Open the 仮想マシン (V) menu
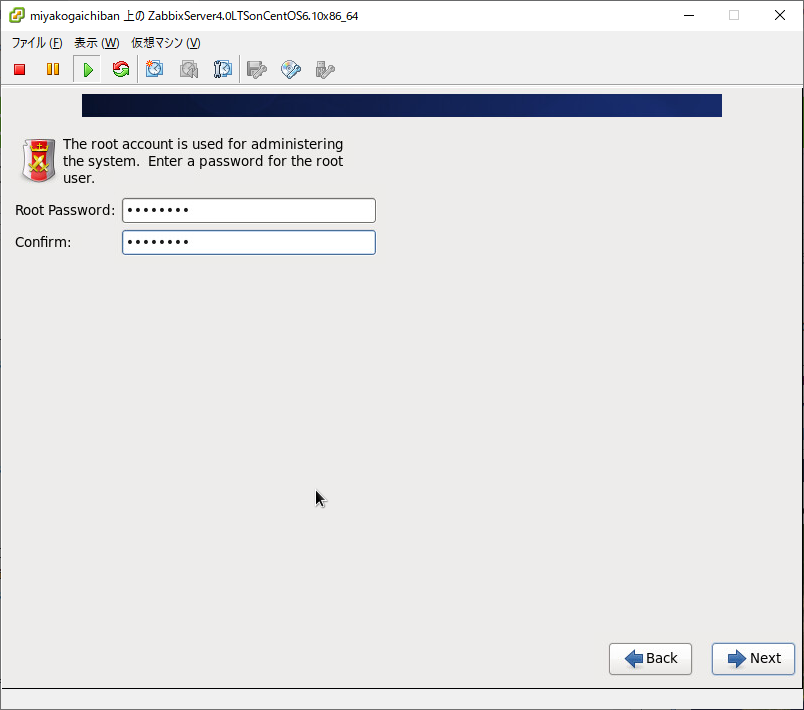 point(166,43)
